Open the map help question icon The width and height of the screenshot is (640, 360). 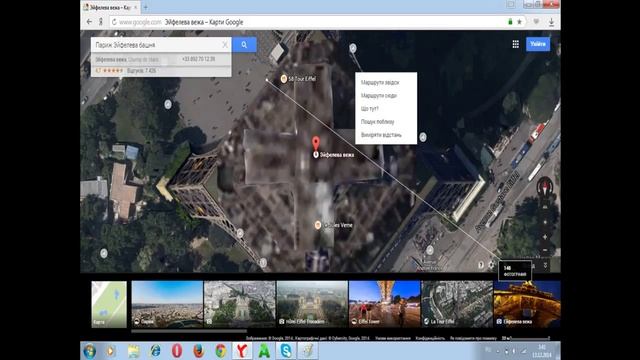click(481, 265)
